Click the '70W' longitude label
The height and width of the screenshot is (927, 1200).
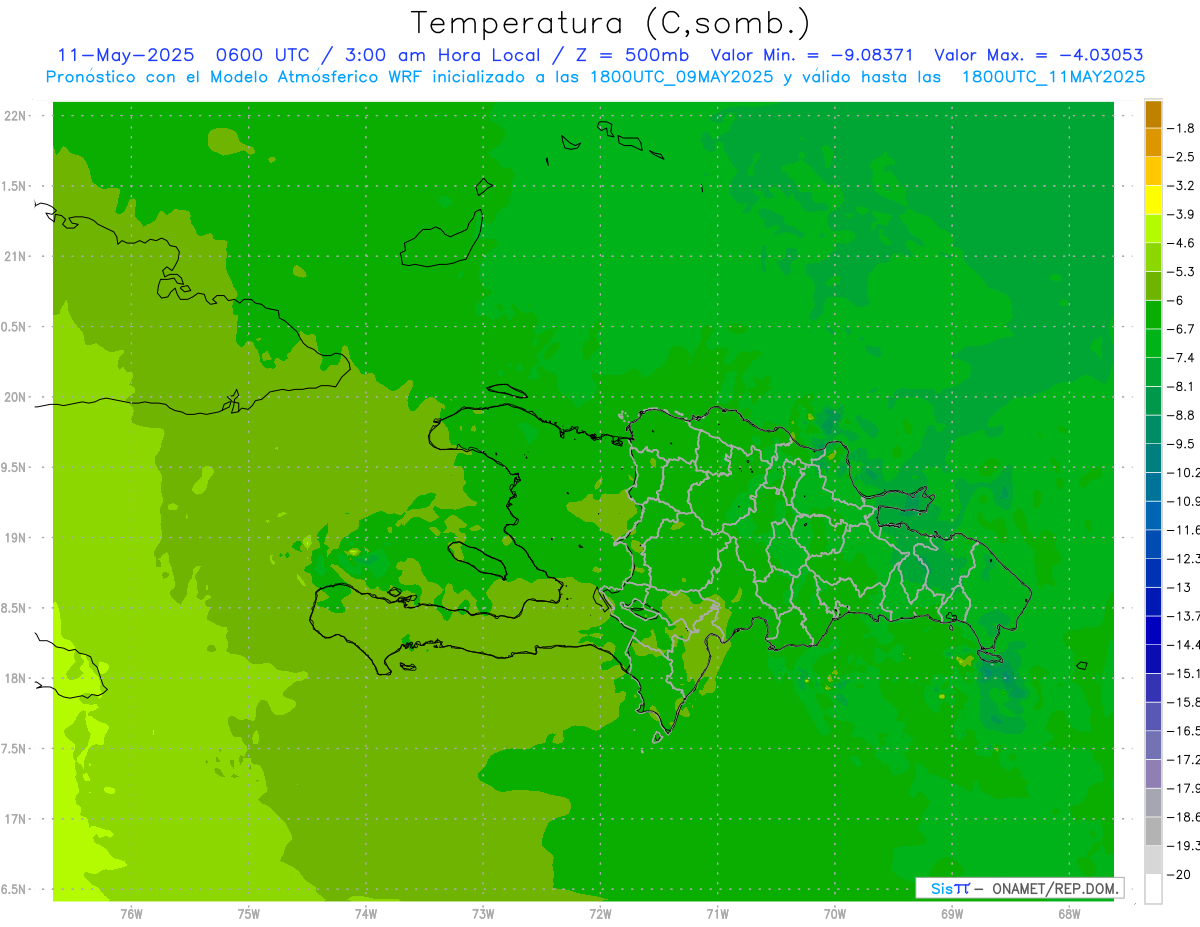835,914
